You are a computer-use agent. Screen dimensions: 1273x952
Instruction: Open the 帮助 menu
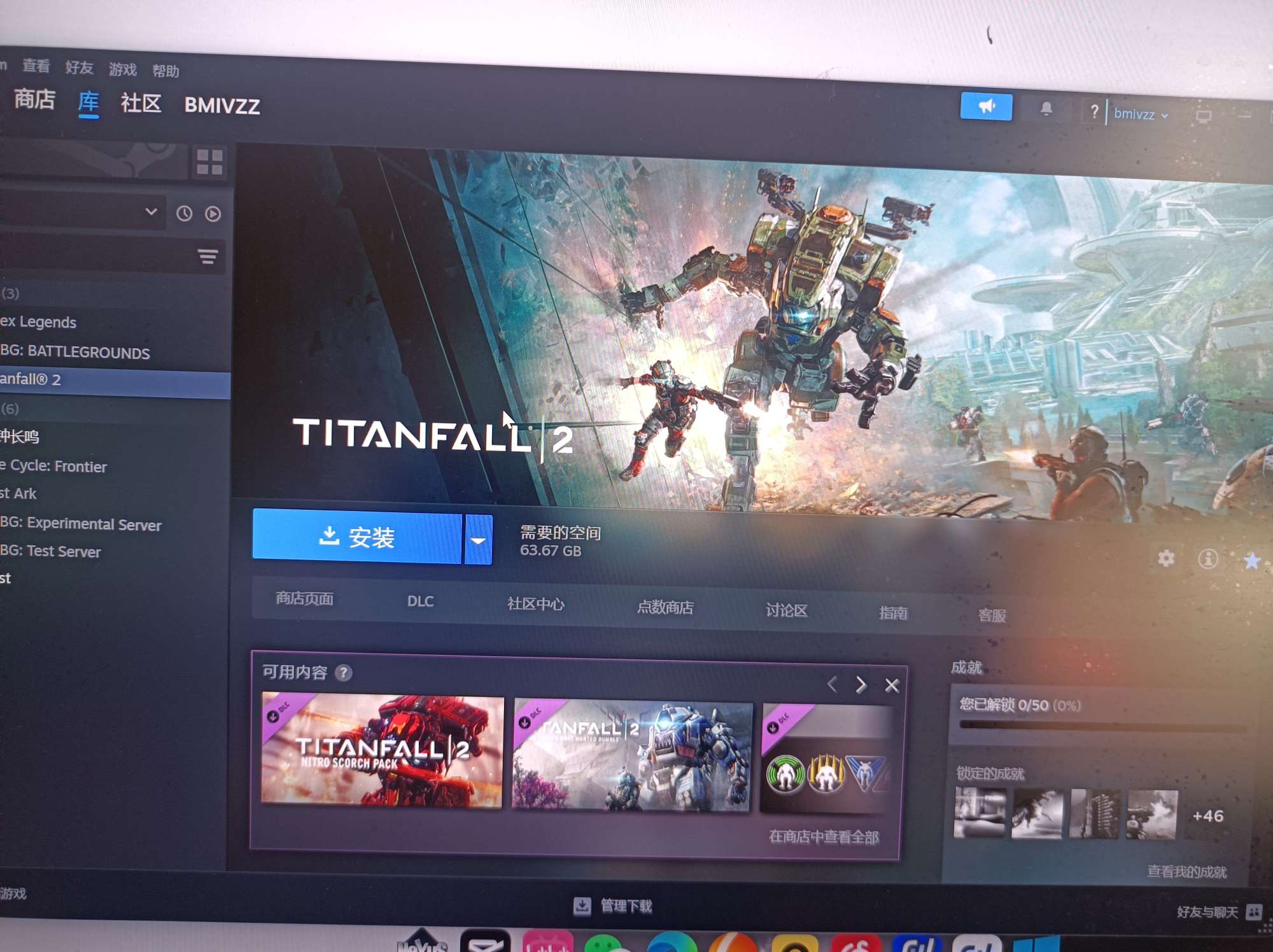165,71
